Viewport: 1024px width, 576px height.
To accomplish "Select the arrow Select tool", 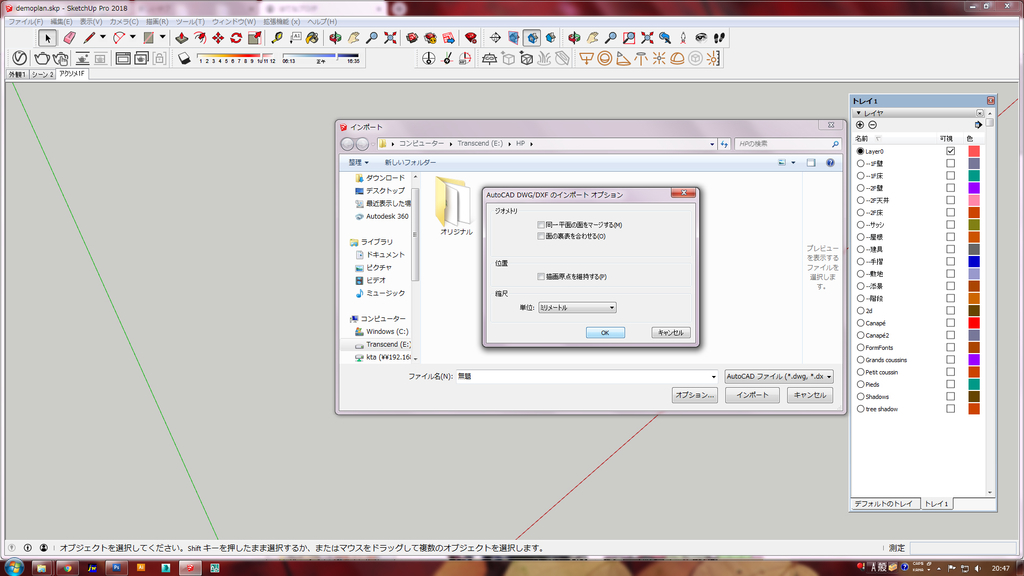I will [x=47, y=39].
